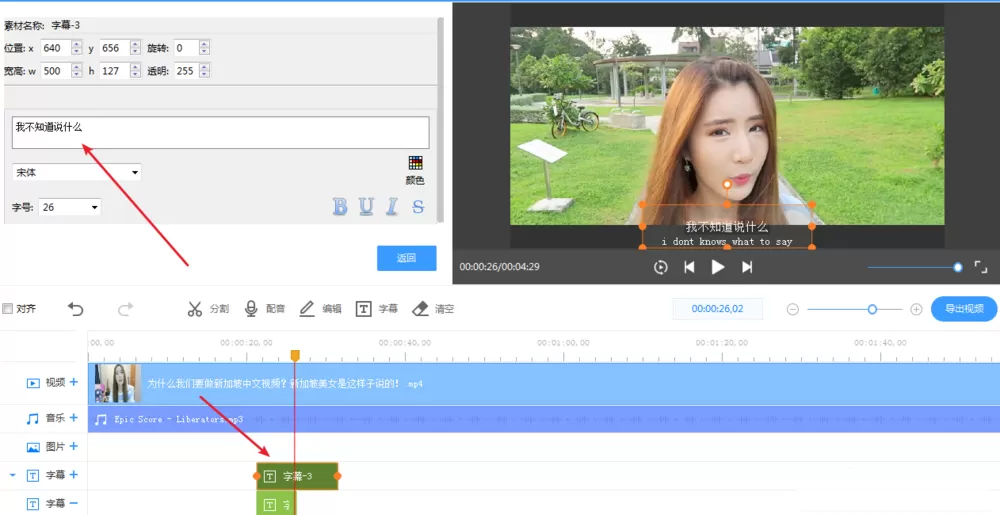Increase the 透明 opacity stepper
The width and height of the screenshot is (1000, 515).
click(x=204, y=67)
